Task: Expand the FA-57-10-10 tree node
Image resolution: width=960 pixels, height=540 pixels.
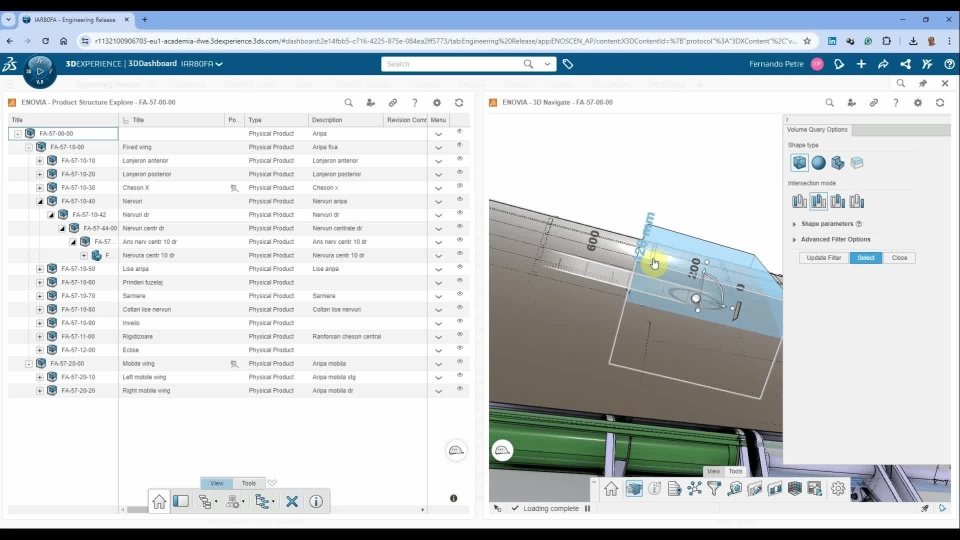Action: click(x=40, y=160)
